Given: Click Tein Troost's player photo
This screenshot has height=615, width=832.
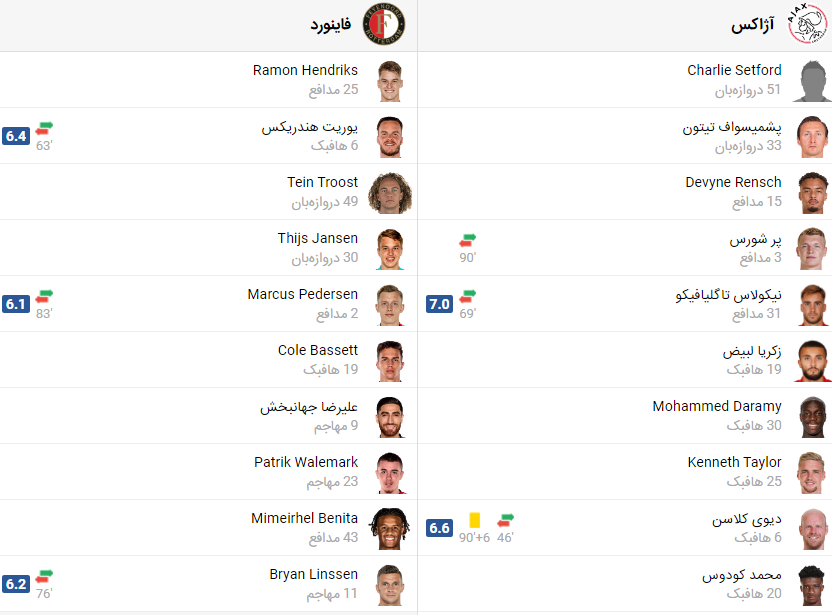Looking at the screenshot, I should (390, 193).
